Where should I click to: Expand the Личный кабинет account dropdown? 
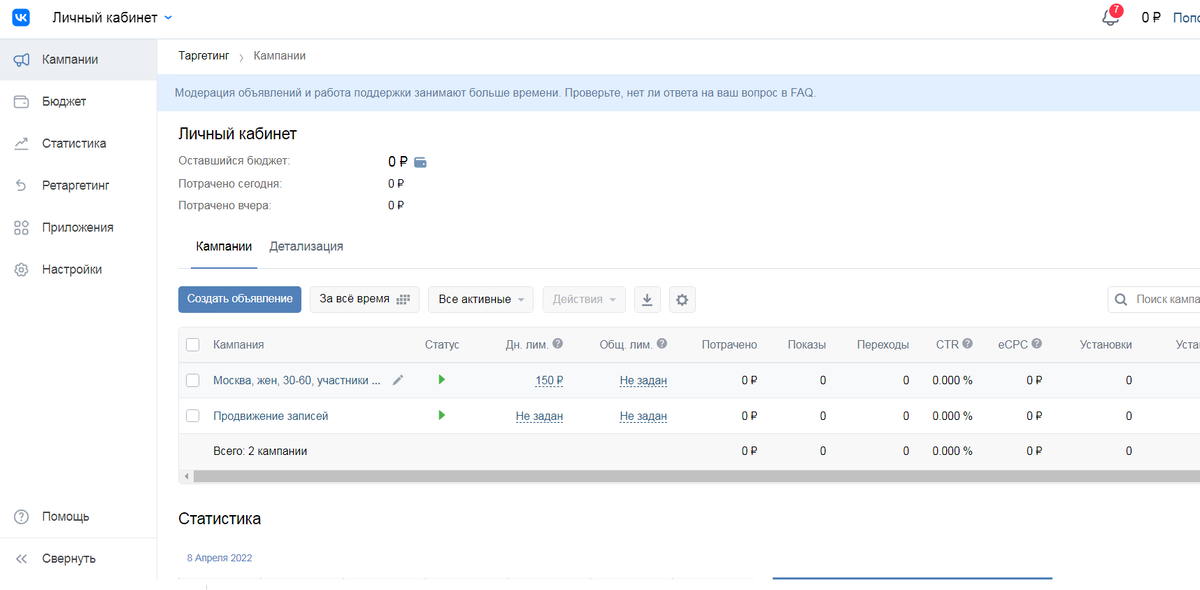pyautogui.click(x=112, y=17)
